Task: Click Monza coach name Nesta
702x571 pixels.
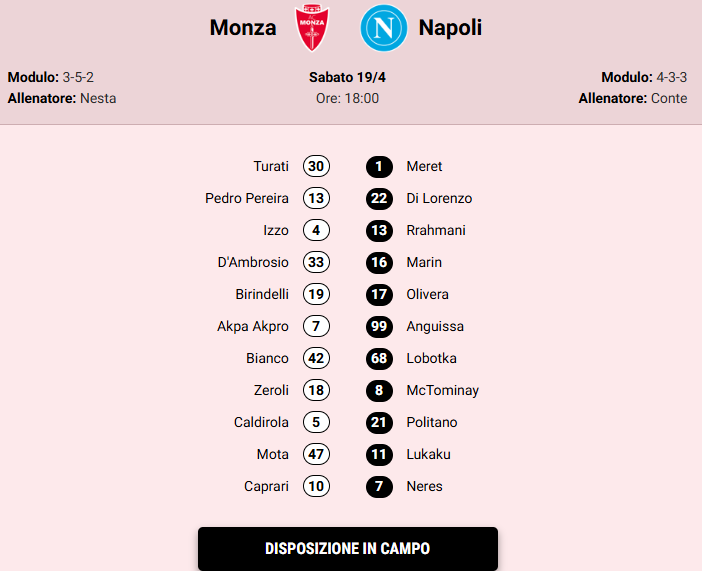Action: [98, 98]
